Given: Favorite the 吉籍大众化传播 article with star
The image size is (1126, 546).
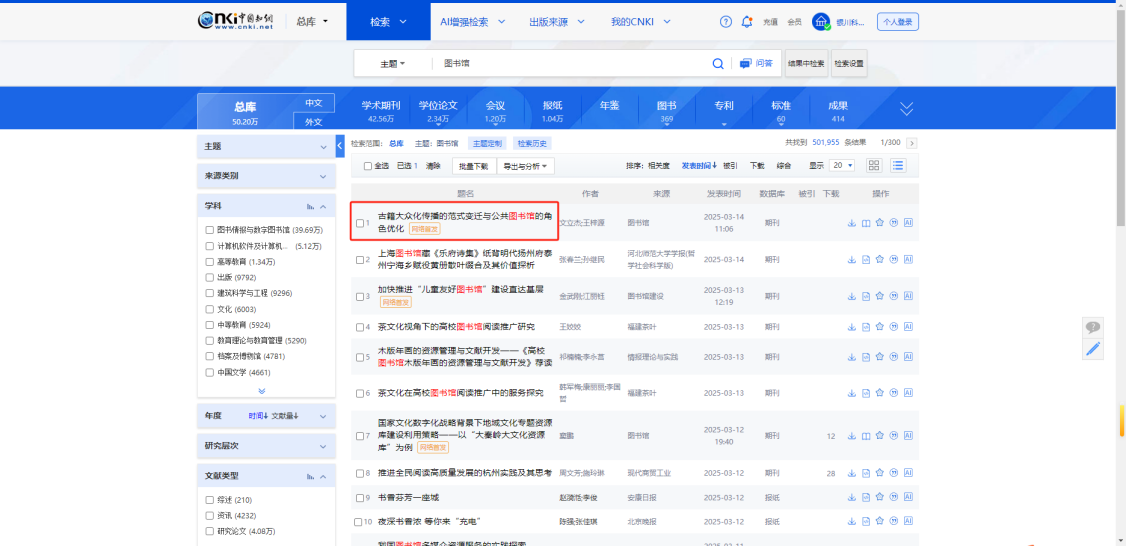Looking at the screenshot, I should coord(880,223).
